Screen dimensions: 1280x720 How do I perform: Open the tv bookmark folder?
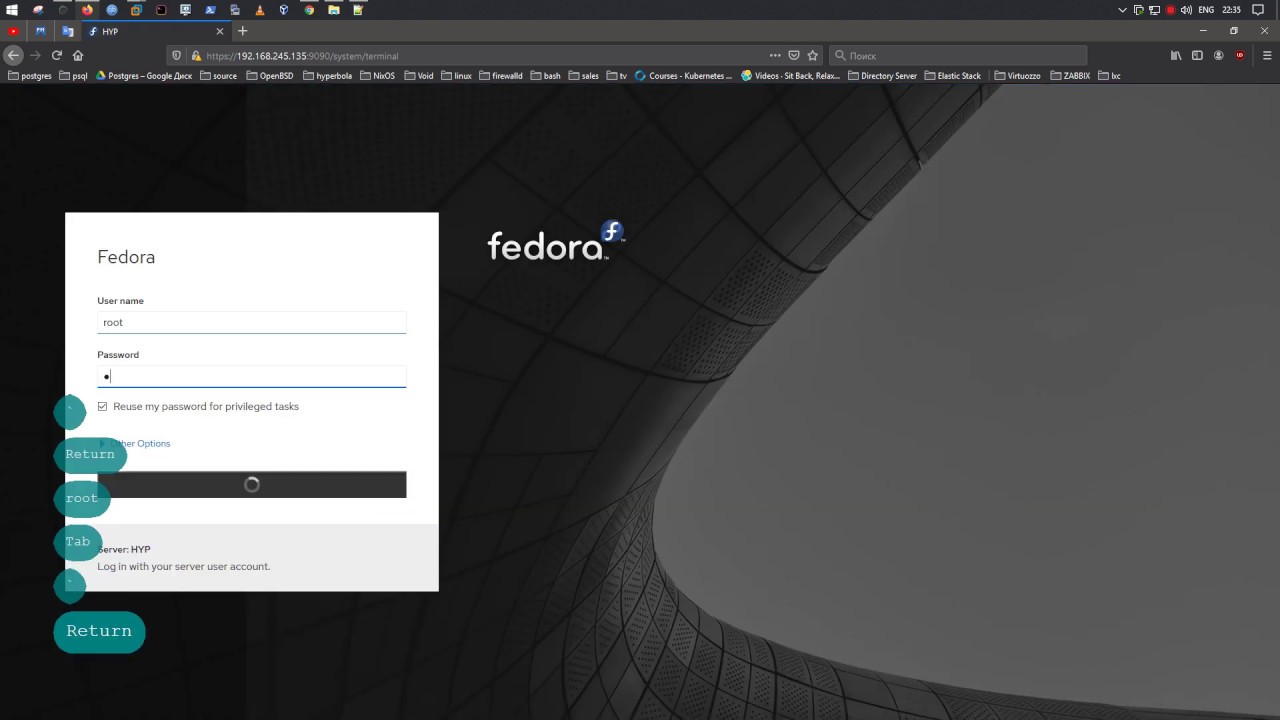[x=617, y=76]
